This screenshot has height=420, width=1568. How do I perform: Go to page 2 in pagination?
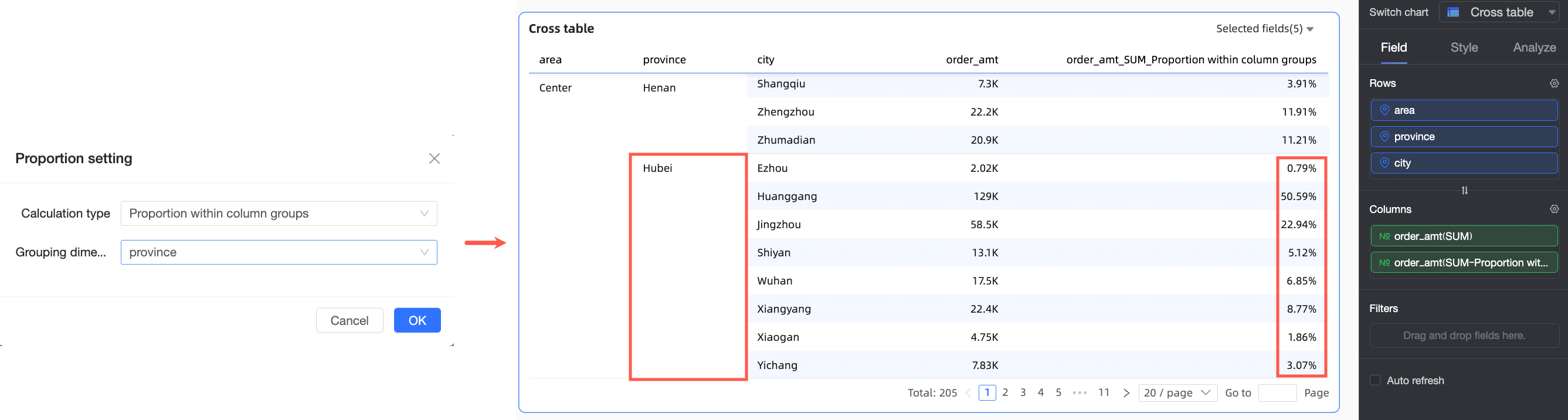[1005, 393]
